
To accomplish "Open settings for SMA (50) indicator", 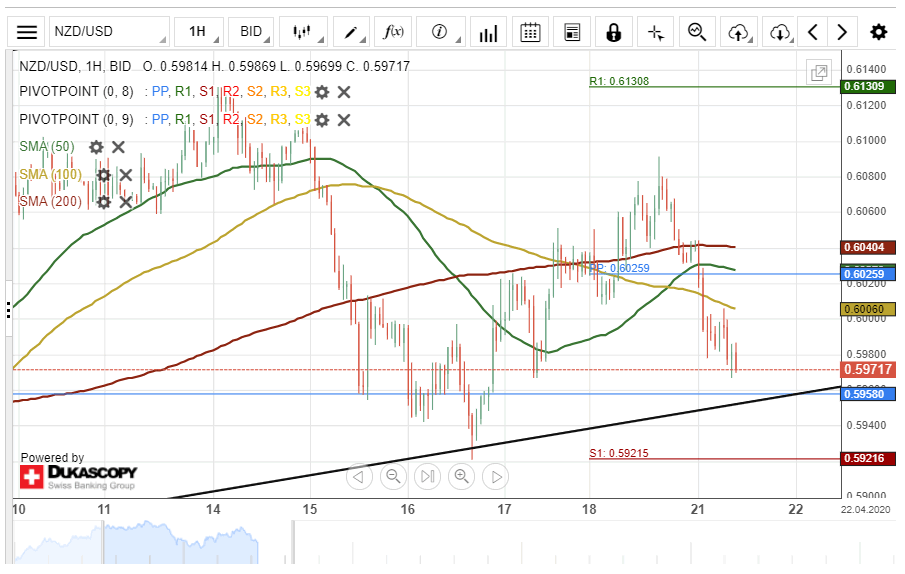I will 96,147.
